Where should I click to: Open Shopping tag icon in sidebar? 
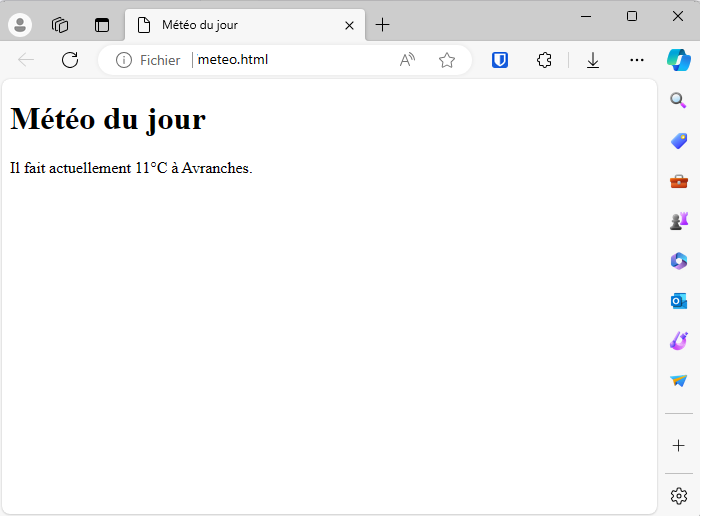coord(679,141)
